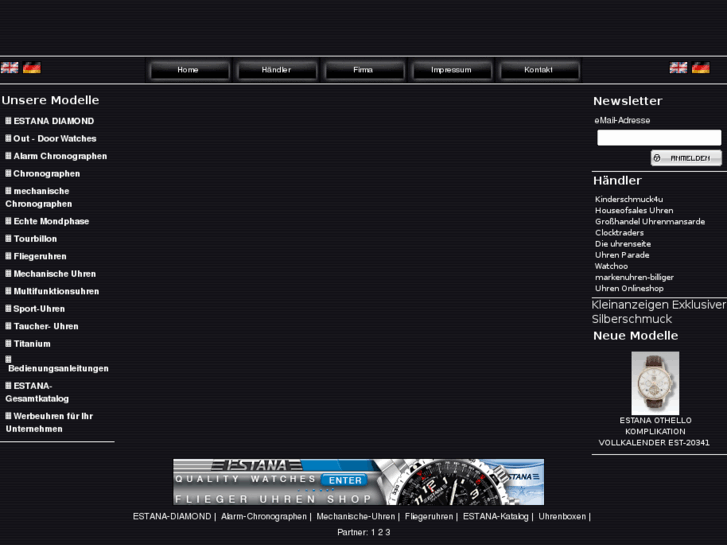Open Echte Mondphase category
This screenshot has height=545, width=727.
click(51, 221)
